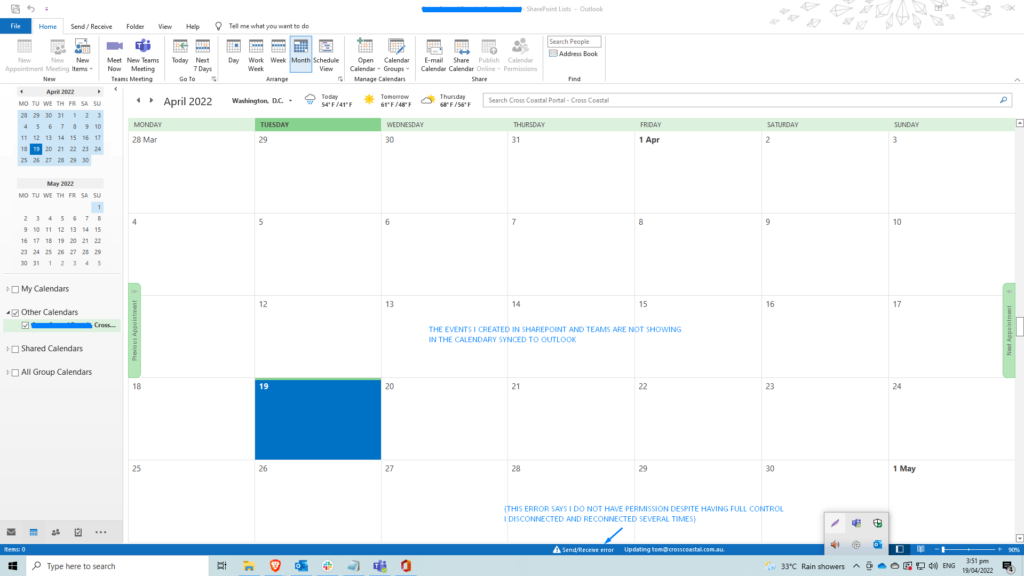The height and width of the screenshot is (576, 1024).
Task: Go to the previous month
Action: coord(138,101)
